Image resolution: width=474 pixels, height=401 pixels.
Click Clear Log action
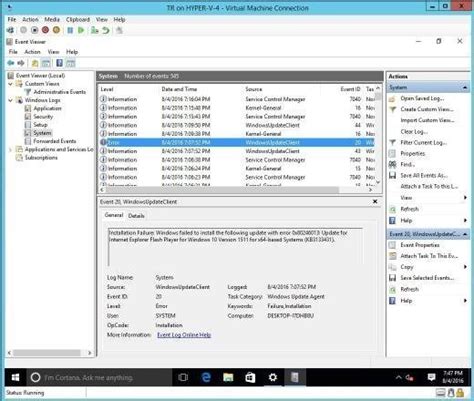[414, 132]
